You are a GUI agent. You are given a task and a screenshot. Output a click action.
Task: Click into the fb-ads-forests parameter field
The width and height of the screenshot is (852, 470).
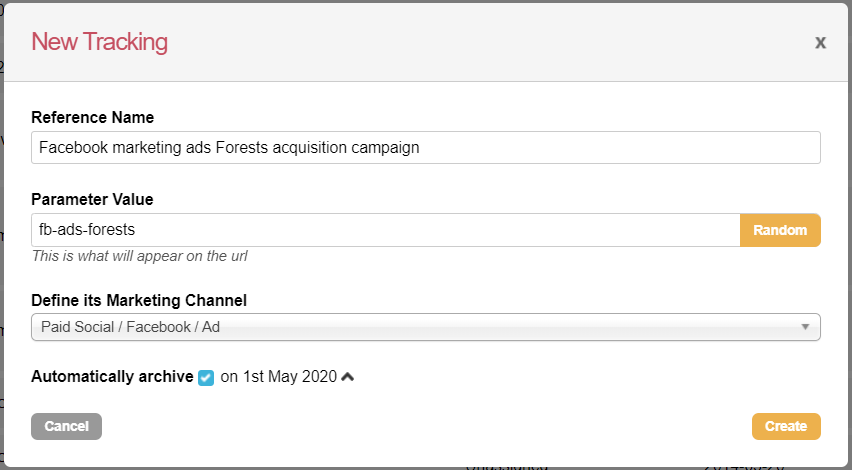[x=385, y=230]
